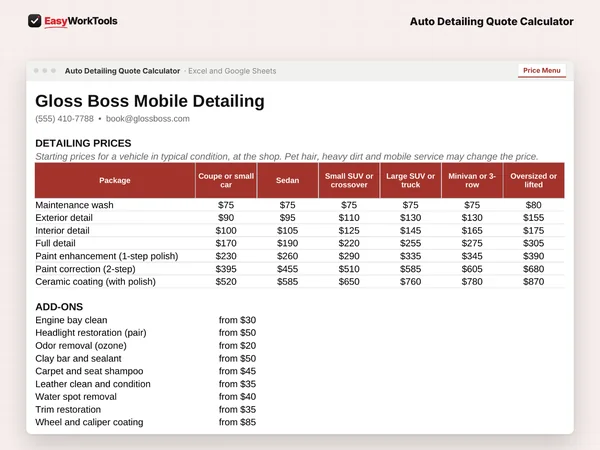Click the $90 Exterior detail coupe price
Image resolution: width=600 pixels, height=450 pixels.
tap(226, 218)
